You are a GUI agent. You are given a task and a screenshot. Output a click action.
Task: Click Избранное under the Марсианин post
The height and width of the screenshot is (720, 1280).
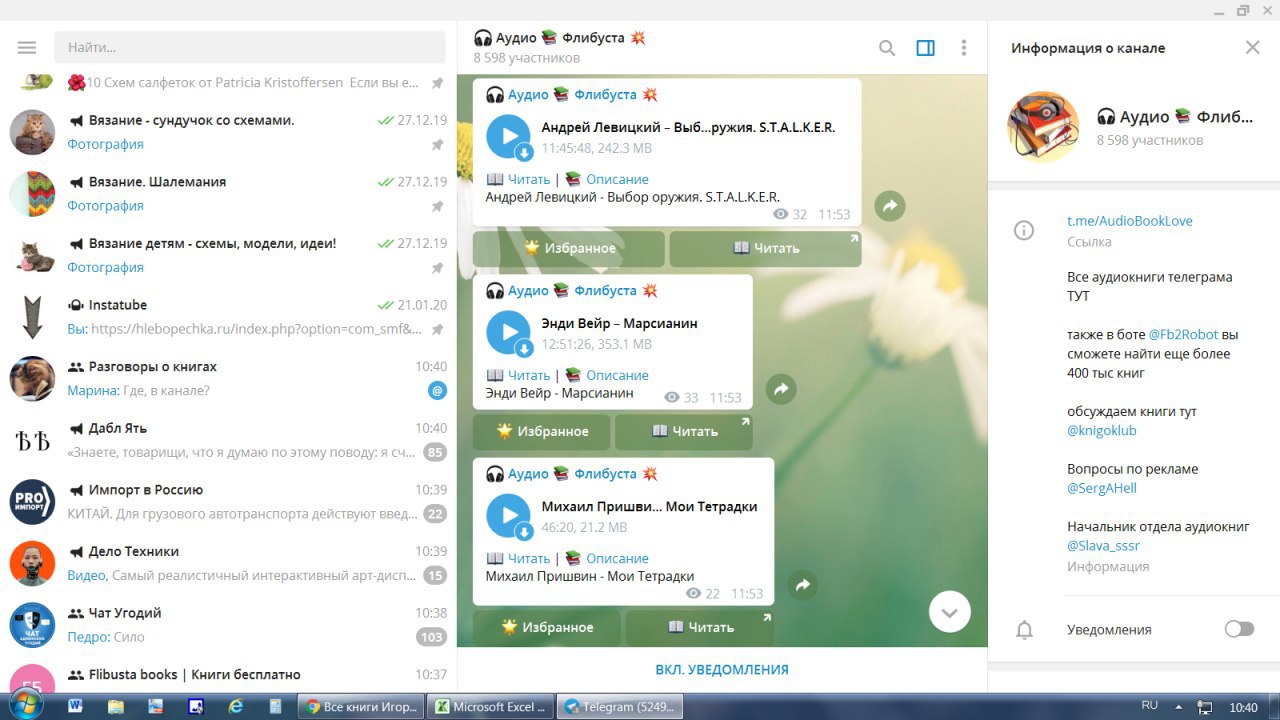tap(542, 431)
